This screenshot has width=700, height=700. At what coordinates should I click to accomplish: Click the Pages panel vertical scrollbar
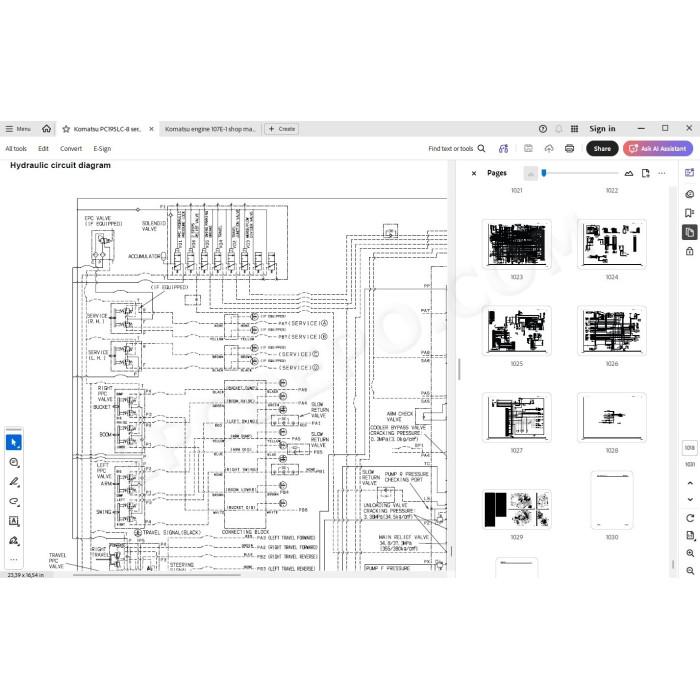[673, 564]
